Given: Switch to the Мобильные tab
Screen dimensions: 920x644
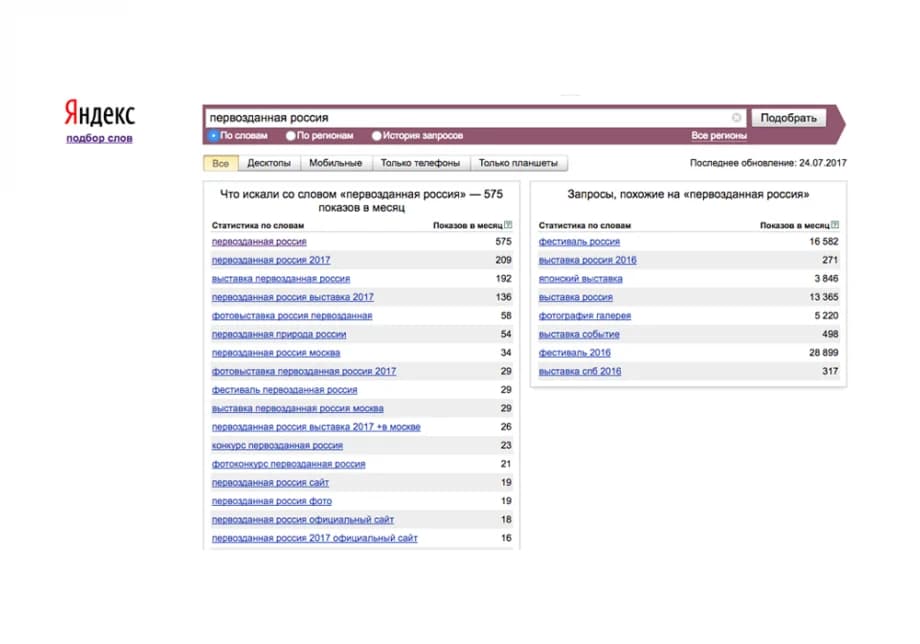Looking at the screenshot, I should pyautogui.click(x=336, y=163).
